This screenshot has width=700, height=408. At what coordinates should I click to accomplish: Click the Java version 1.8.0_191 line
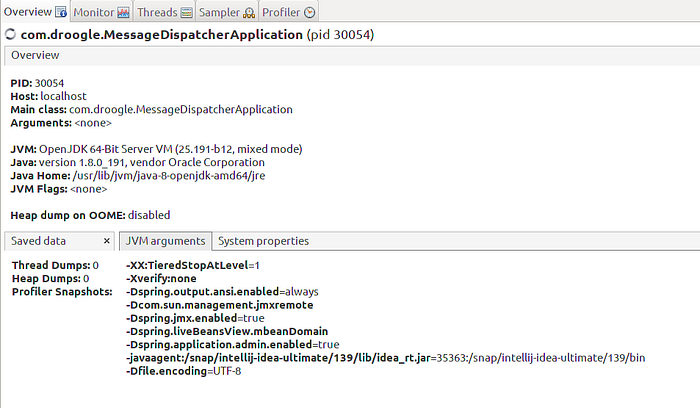coord(138,162)
